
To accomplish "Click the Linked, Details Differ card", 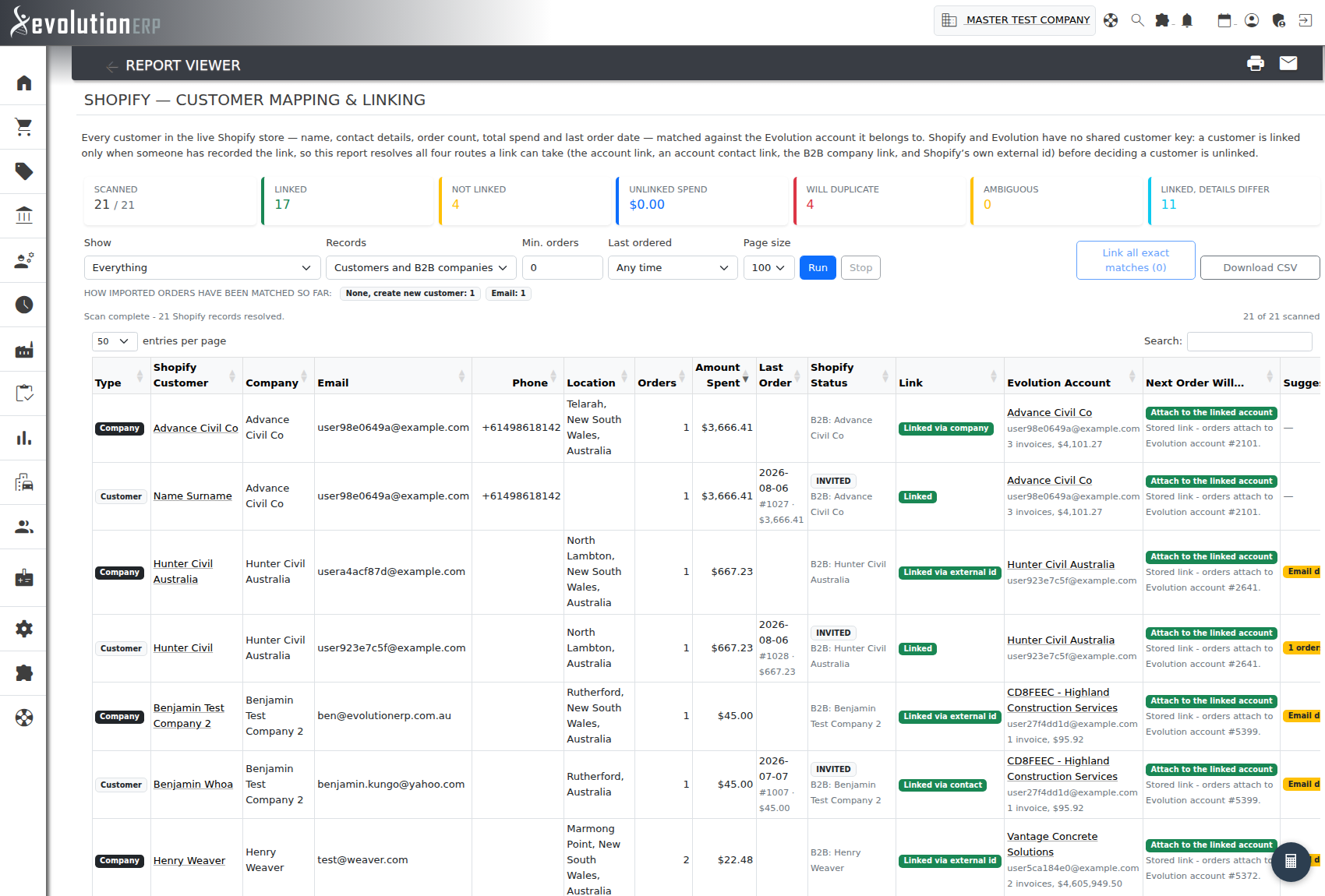I will click(x=1234, y=200).
